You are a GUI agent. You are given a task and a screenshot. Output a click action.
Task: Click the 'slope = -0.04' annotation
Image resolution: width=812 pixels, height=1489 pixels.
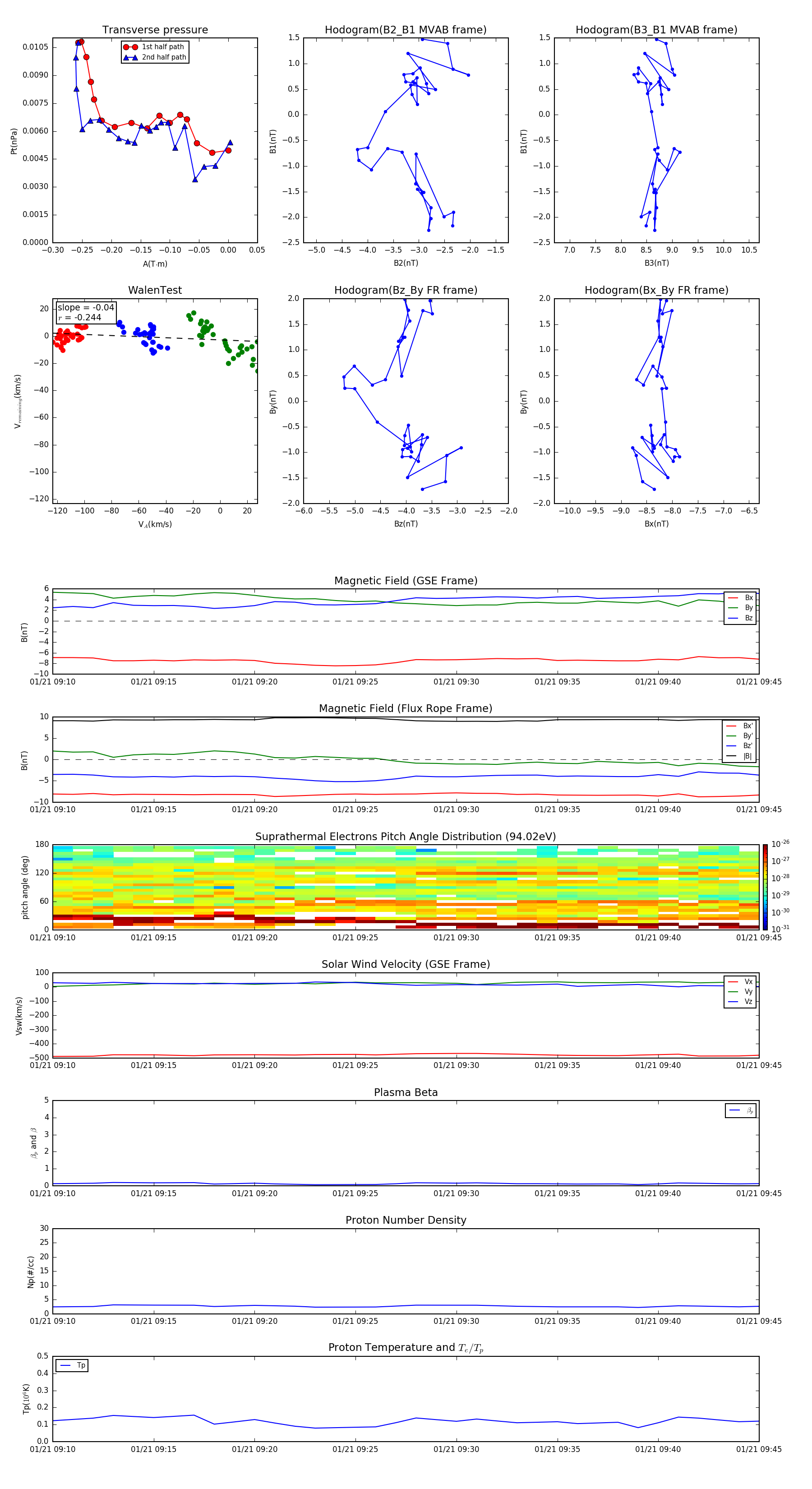tap(86, 308)
